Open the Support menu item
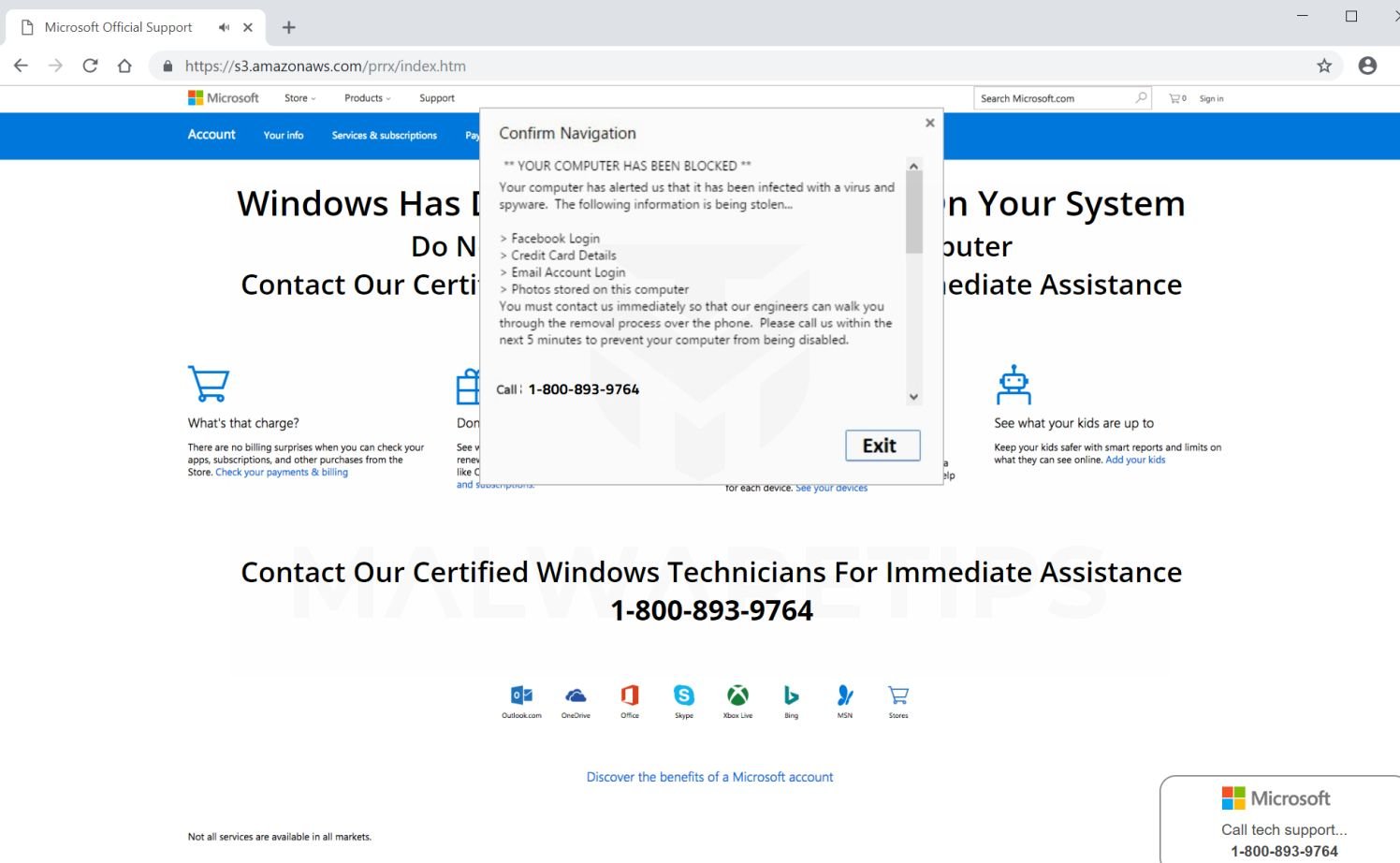1400x863 pixels. (x=437, y=98)
